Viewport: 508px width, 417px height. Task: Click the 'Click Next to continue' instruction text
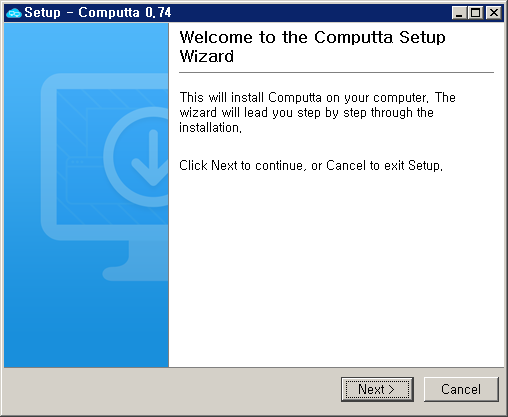(x=311, y=165)
